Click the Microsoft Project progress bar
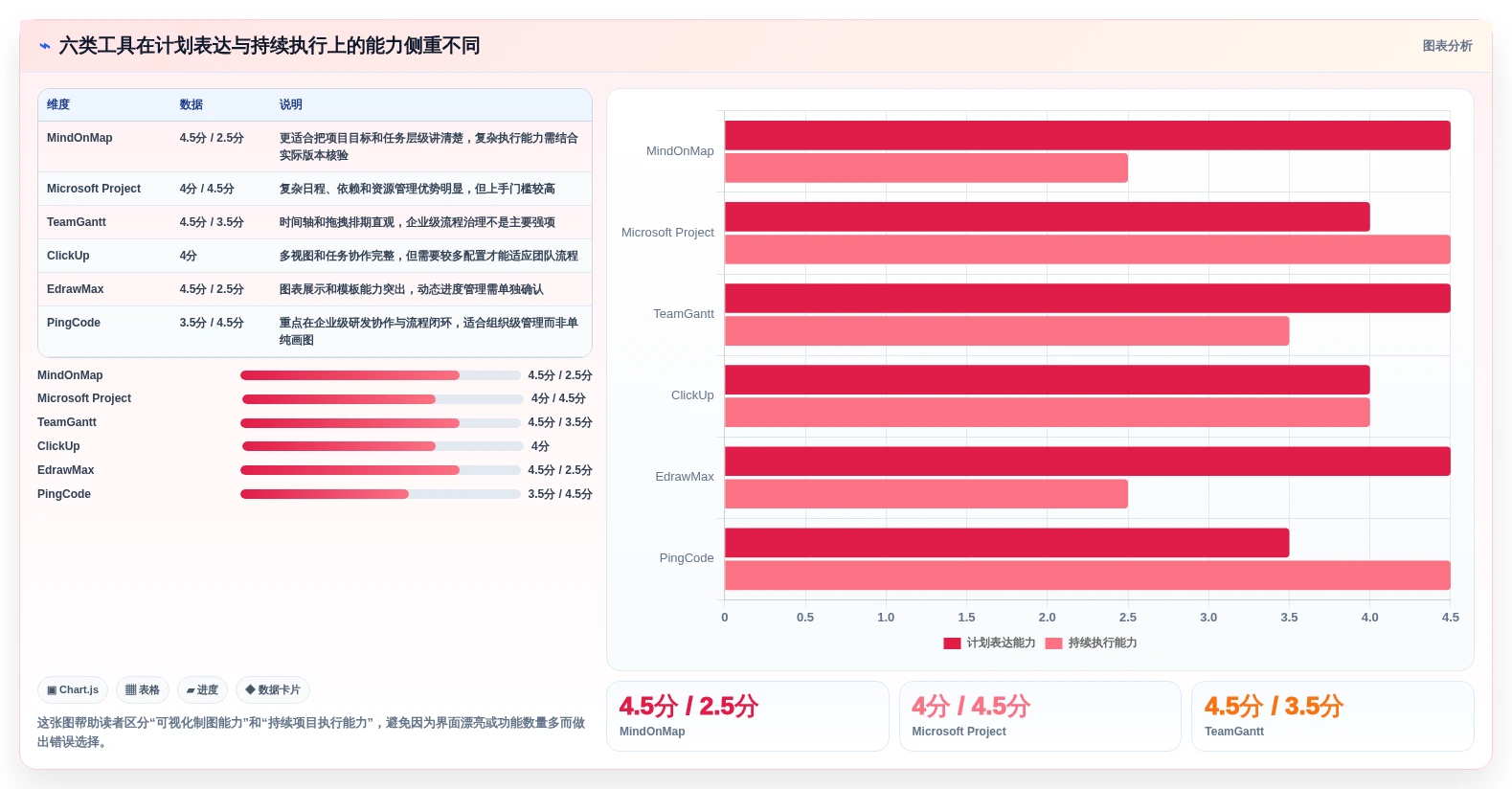The height and width of the screenshot is (789, 1512). click(383, 399)
